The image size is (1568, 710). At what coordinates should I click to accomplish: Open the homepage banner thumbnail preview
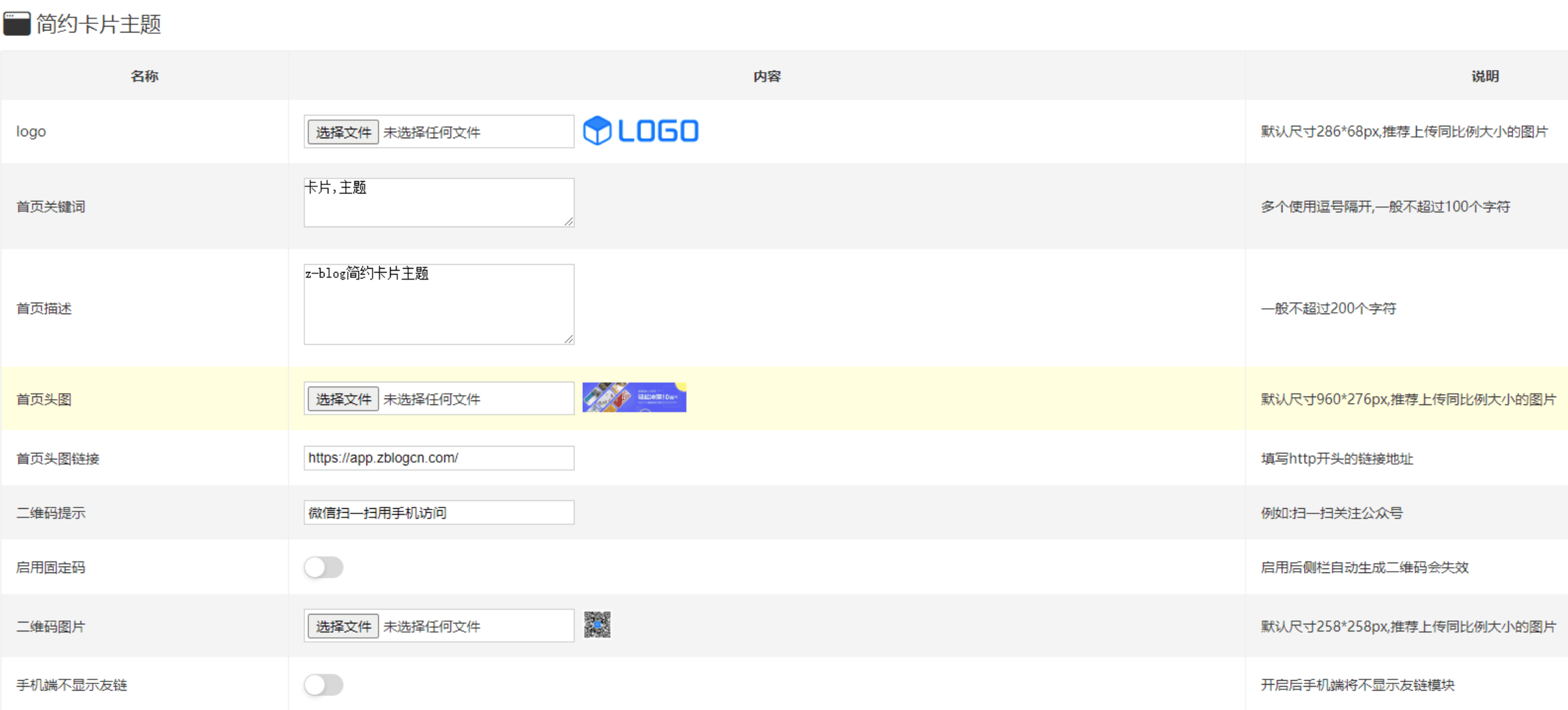point(634,397)
